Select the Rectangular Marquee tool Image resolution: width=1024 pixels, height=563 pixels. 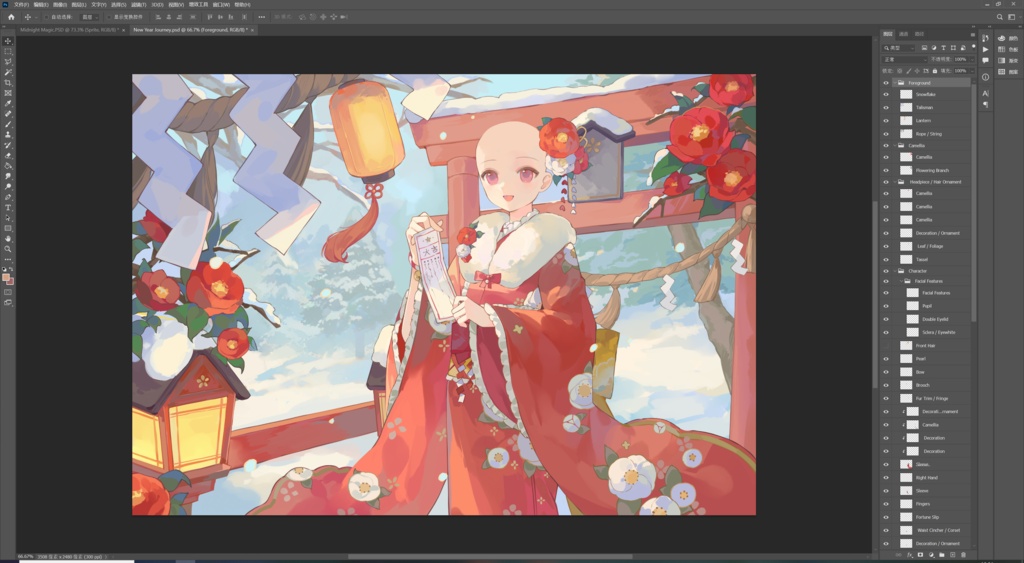tap(8, 52)
